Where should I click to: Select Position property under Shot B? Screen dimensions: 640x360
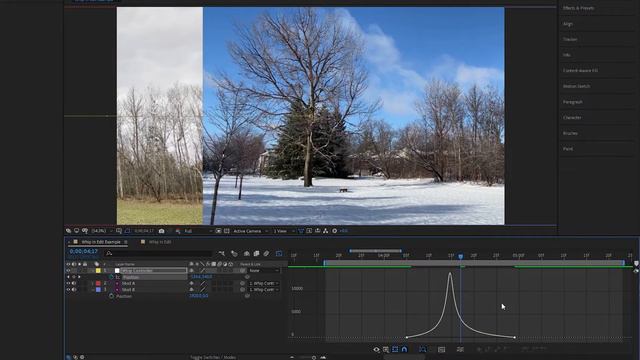pos(124,296)
